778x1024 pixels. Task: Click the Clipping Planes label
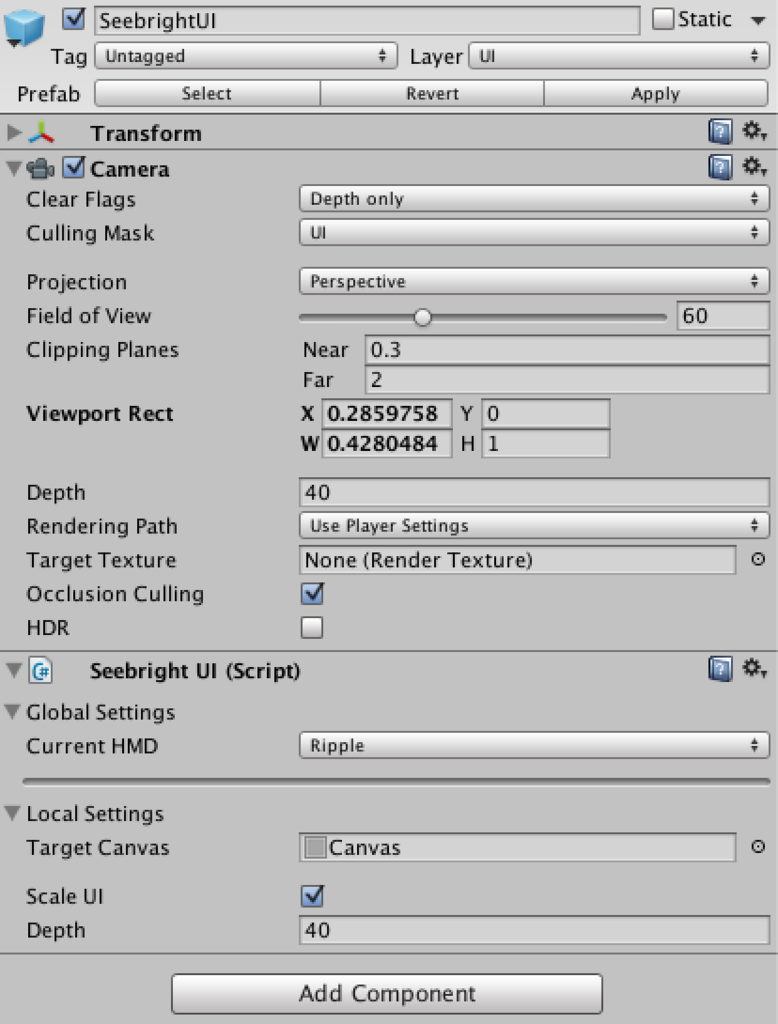coord(103,351)
